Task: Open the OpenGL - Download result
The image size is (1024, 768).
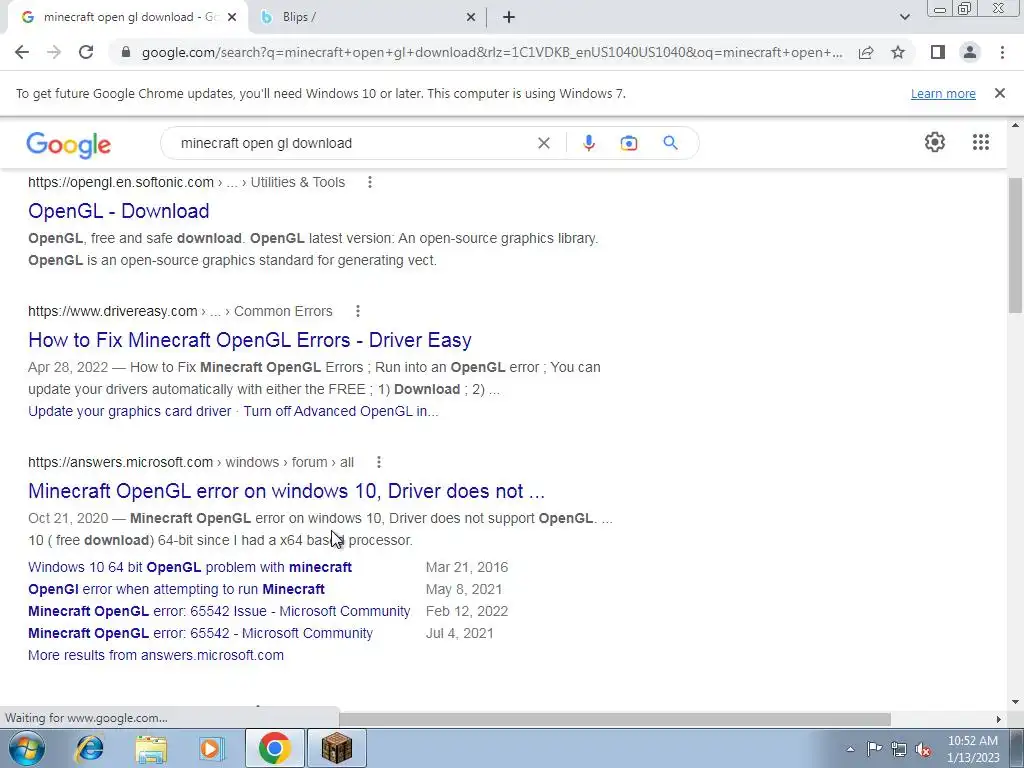Action: coord(119,211)
